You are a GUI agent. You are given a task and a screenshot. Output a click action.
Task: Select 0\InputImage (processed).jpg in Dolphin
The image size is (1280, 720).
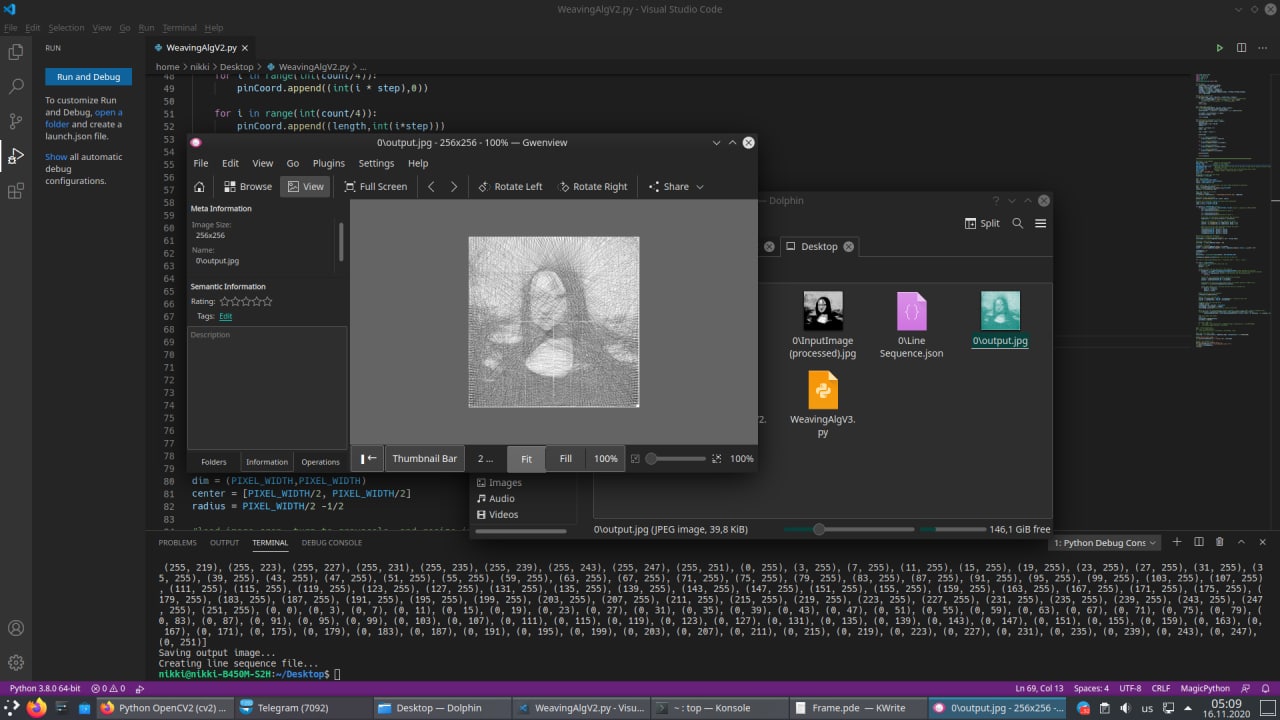[823, 325]
